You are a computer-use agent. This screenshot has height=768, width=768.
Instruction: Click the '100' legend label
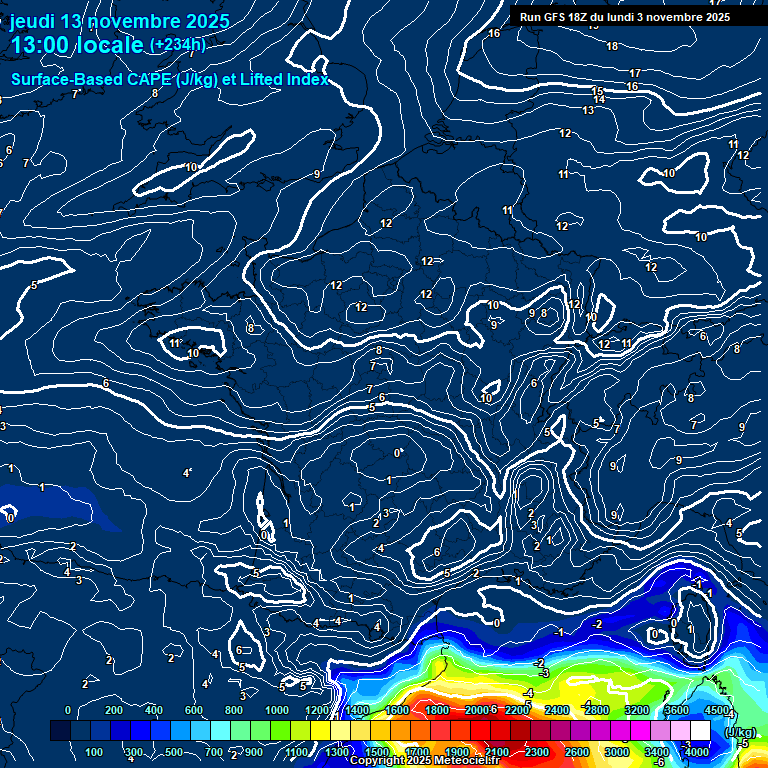[94, 752]
